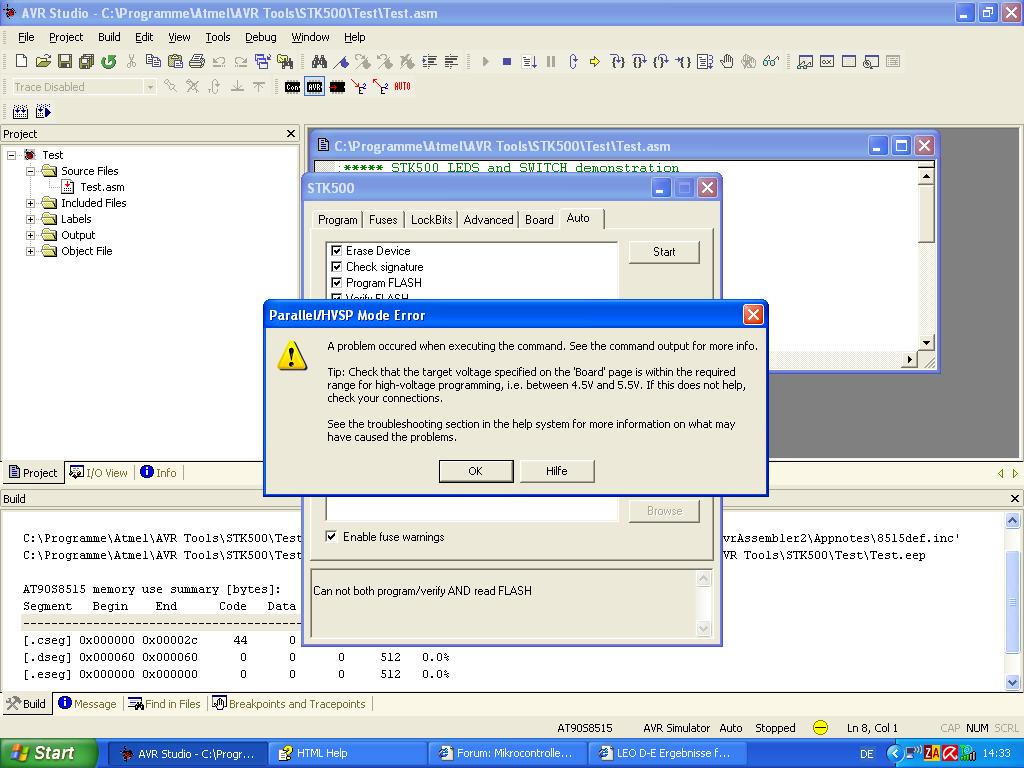Screen dimensions: 1024x768
Task: Uncheck the Program FLASH checkbox
Action: [336, 283]
